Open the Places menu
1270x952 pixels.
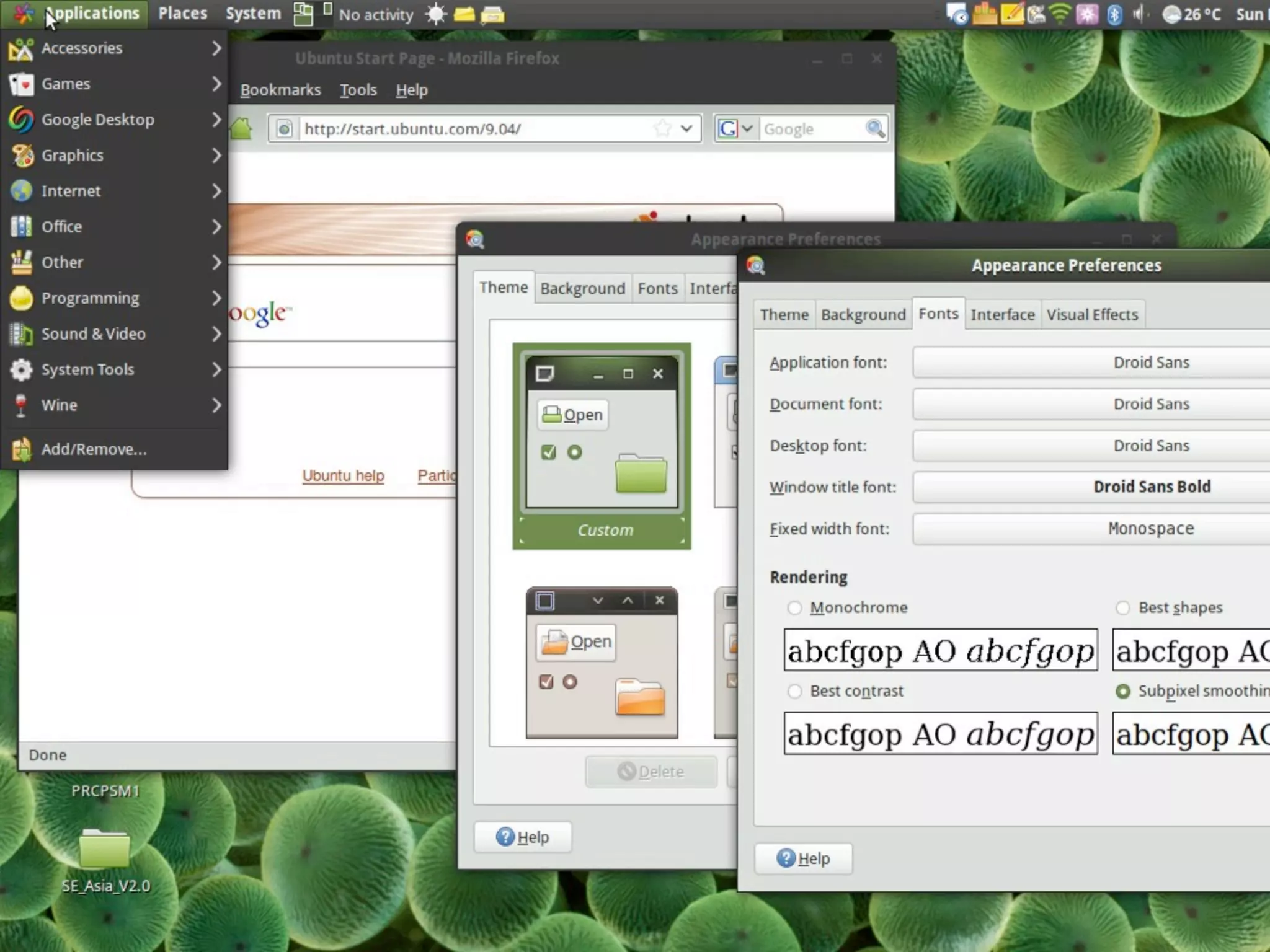tap(182, 14)
